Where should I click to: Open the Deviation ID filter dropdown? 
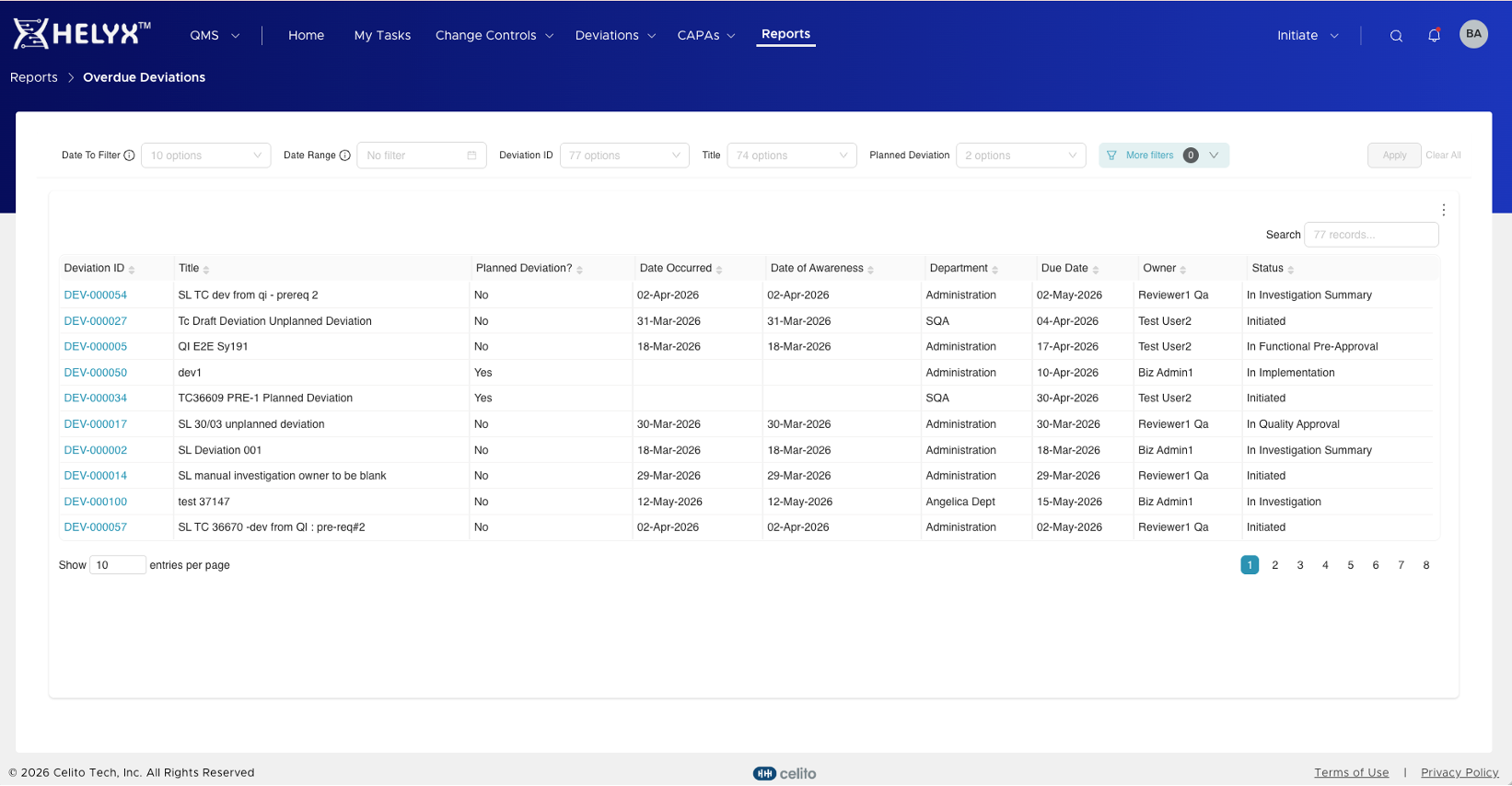coord(624,156)
